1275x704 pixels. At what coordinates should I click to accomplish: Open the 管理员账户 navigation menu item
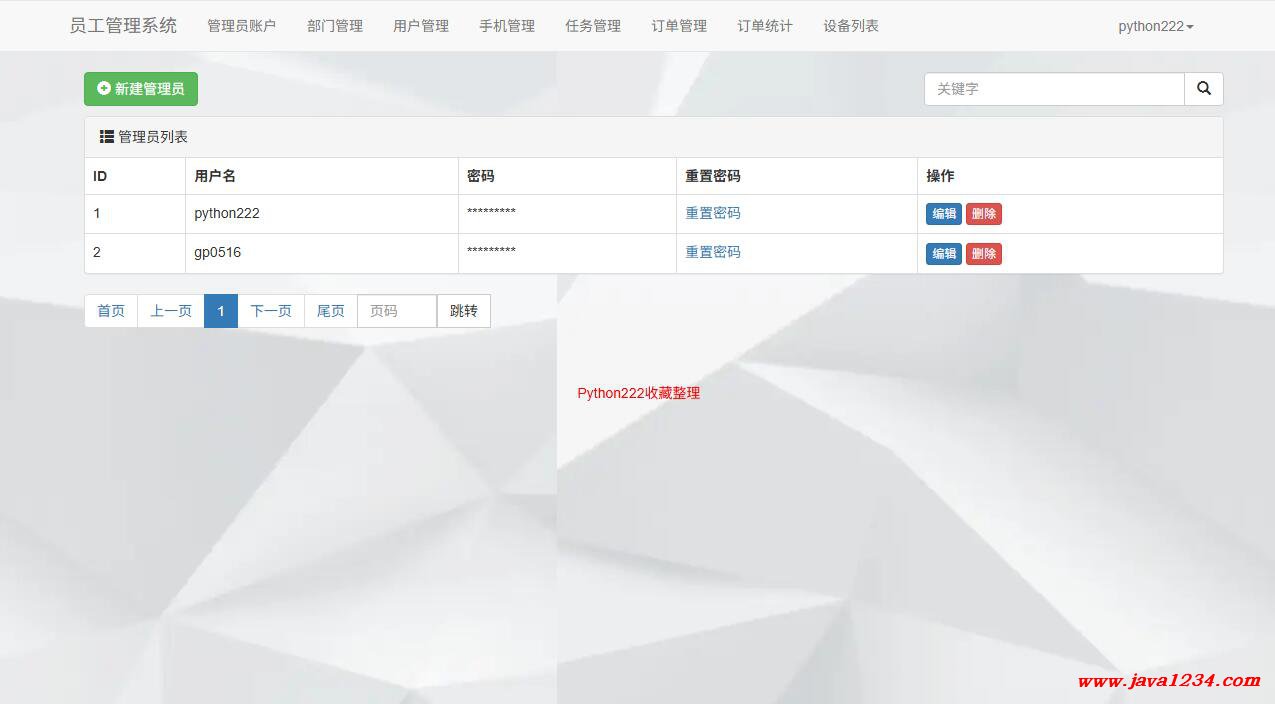click(x=241, y=26)
